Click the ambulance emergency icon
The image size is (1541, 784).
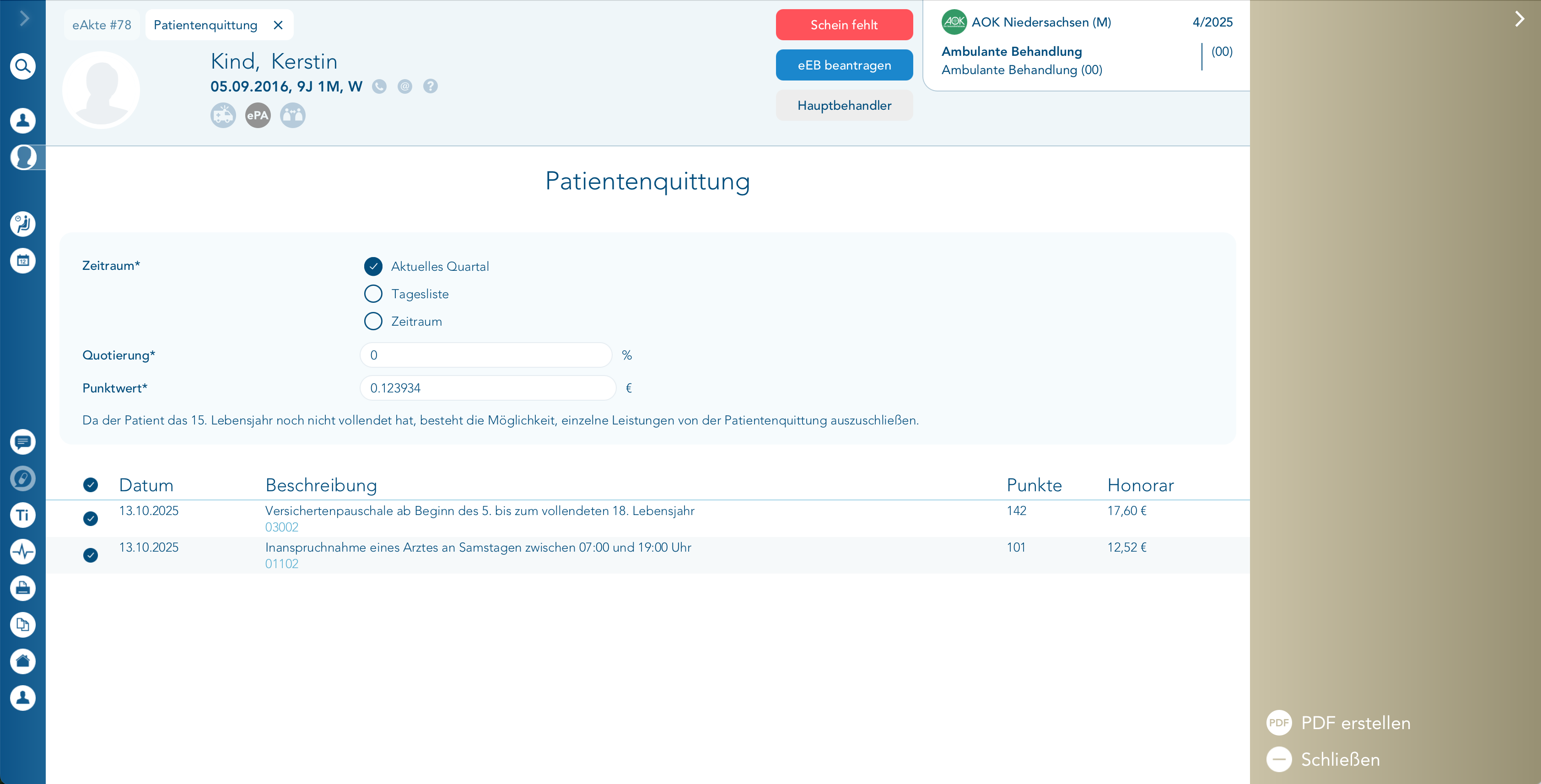[x=223, y=115]
